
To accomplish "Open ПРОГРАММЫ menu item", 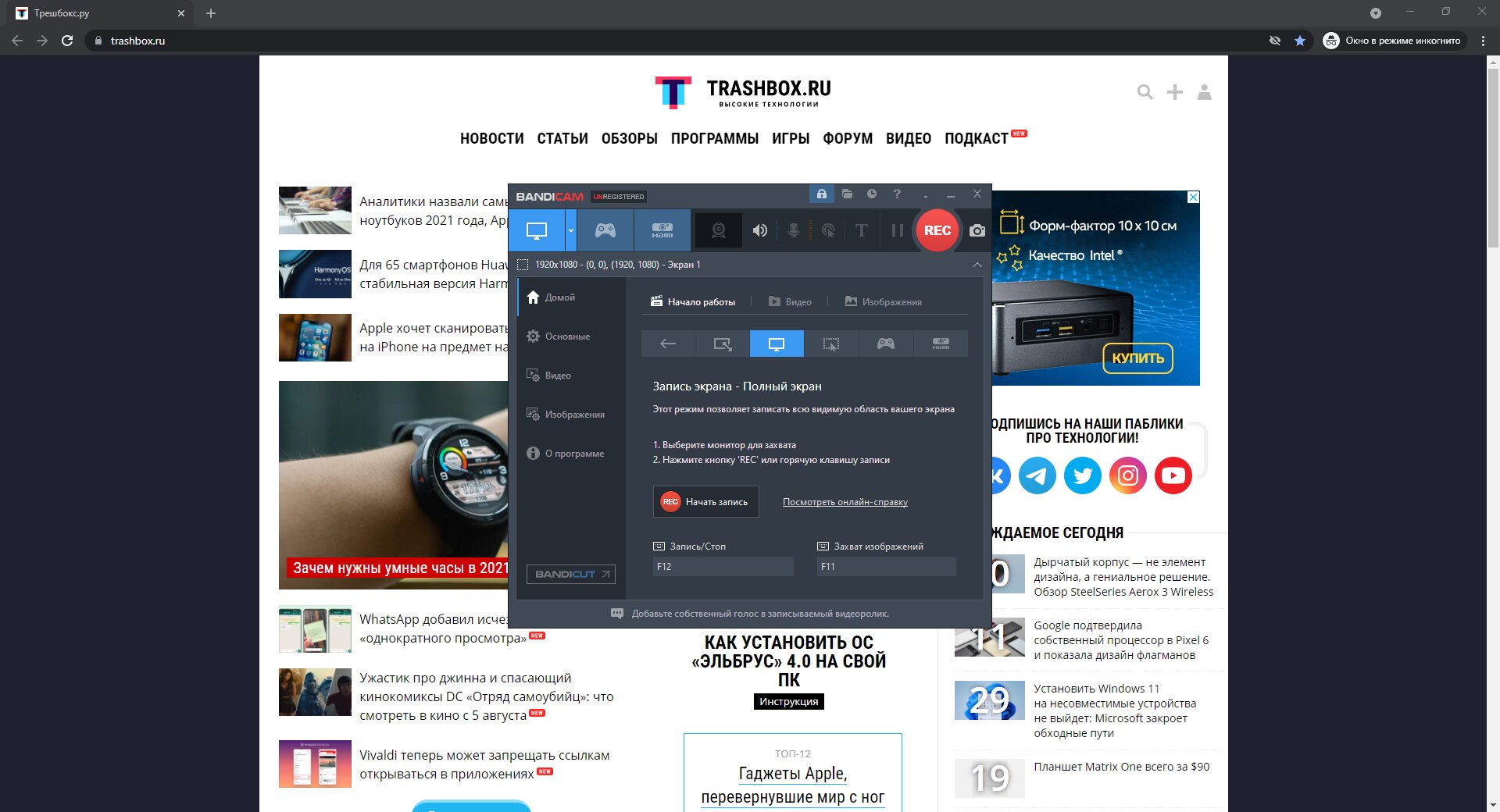I will pyautogui.click(x=715, y=139).
